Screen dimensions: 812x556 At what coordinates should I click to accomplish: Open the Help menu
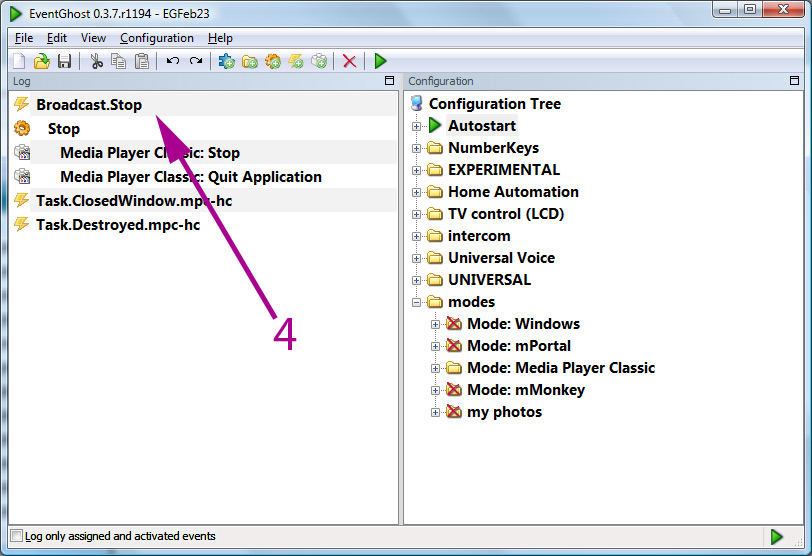click(220, 38)
